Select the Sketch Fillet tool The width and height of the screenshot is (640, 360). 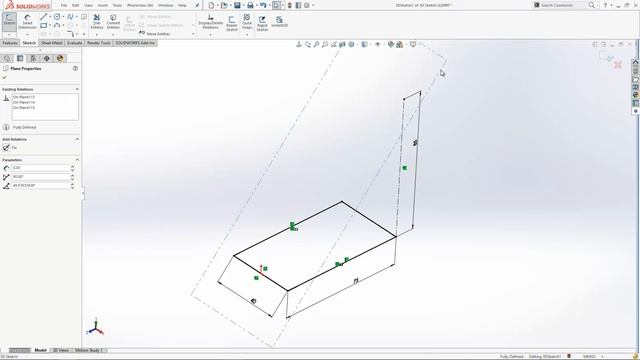click(x=71, y=34)
